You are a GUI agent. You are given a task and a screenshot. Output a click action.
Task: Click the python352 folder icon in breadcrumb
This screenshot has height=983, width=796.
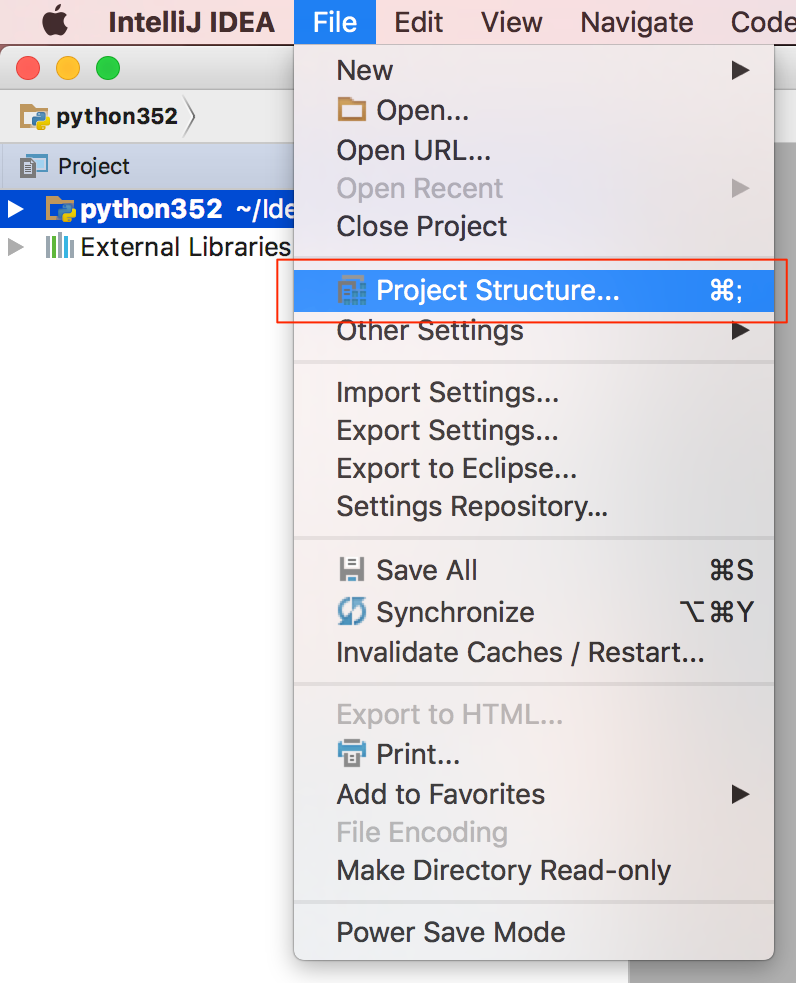[34, 117]
